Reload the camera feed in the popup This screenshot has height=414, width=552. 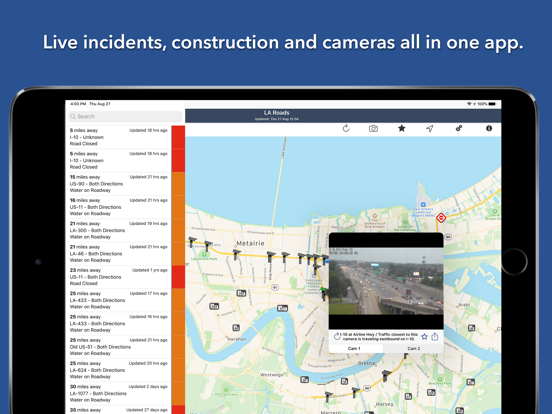(x=337, y=337)
